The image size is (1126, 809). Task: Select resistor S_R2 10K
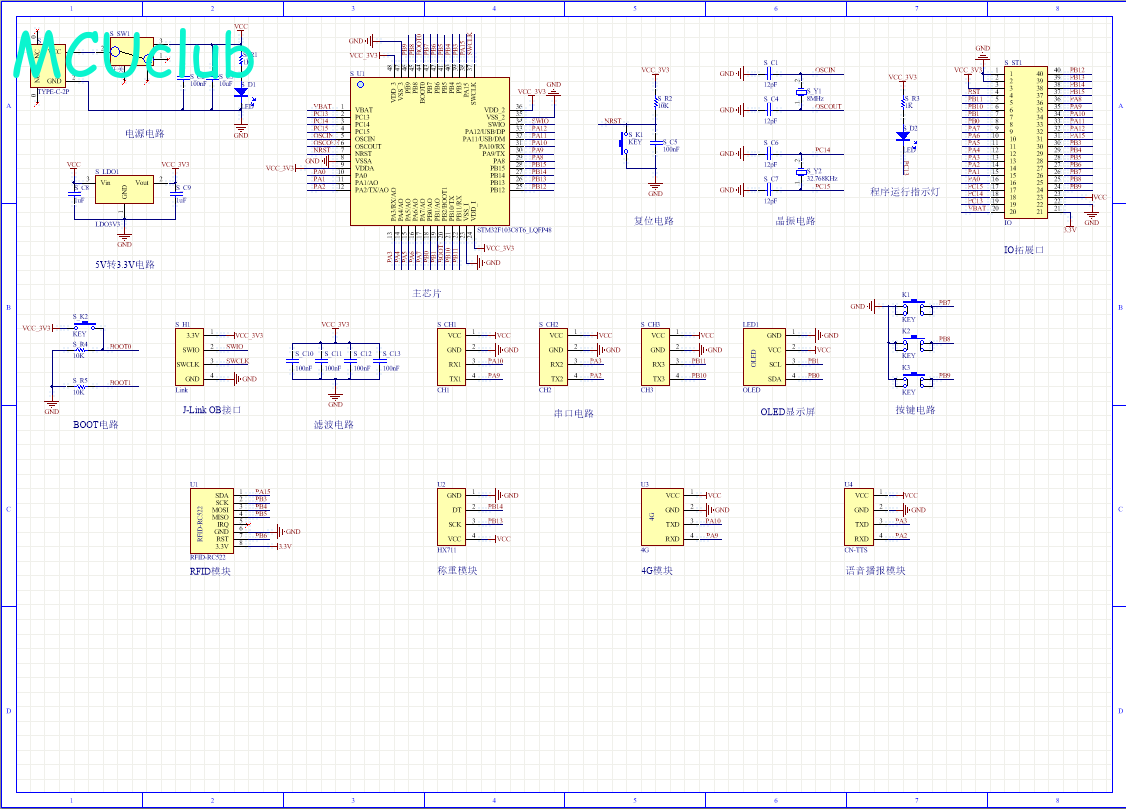(656, 103)
